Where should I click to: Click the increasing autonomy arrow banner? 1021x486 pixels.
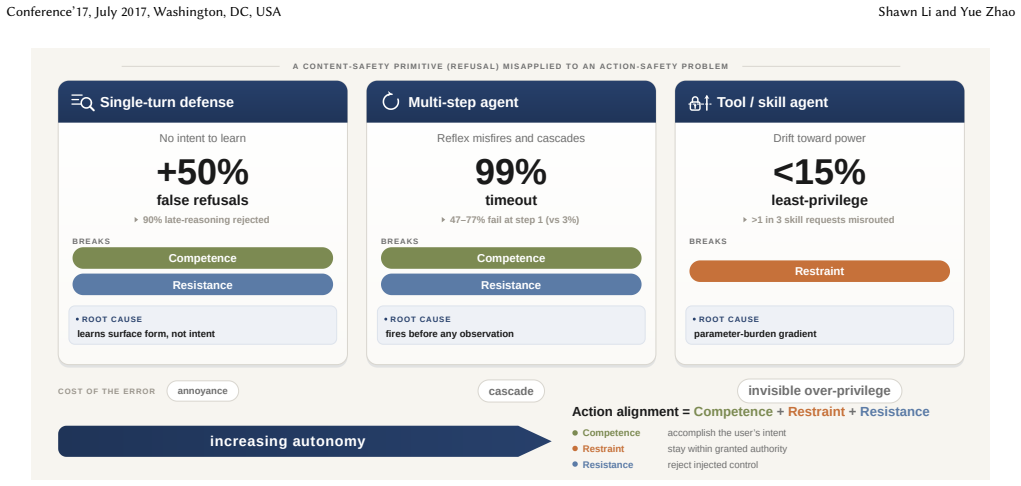[x=304, y=441]
